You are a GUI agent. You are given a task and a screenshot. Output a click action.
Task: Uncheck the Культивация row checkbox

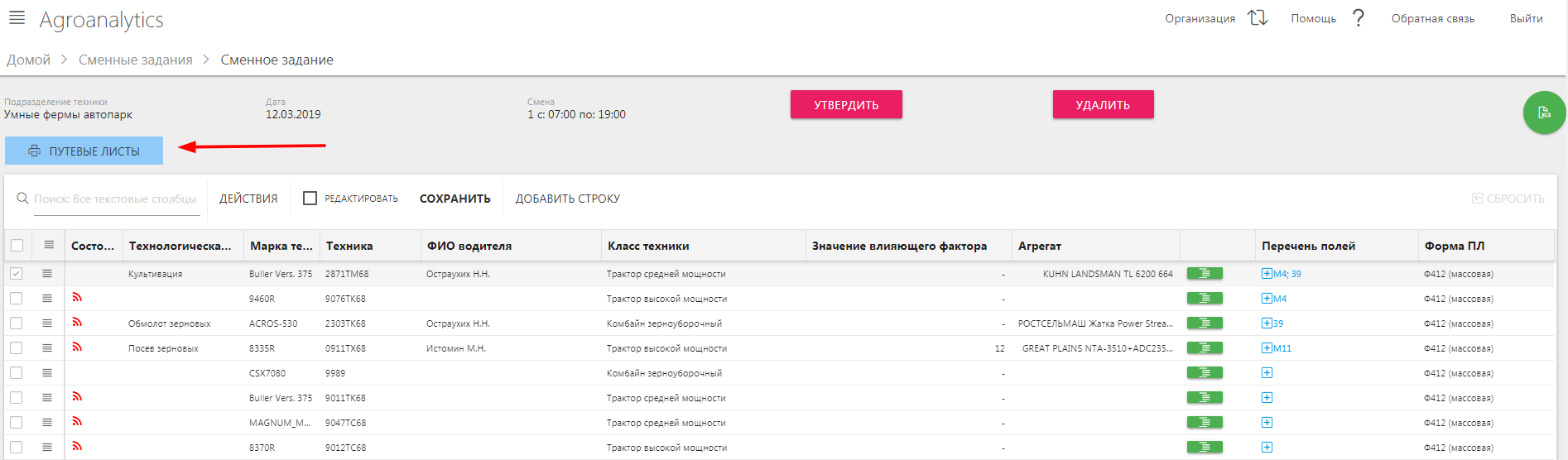click(17, 274)
